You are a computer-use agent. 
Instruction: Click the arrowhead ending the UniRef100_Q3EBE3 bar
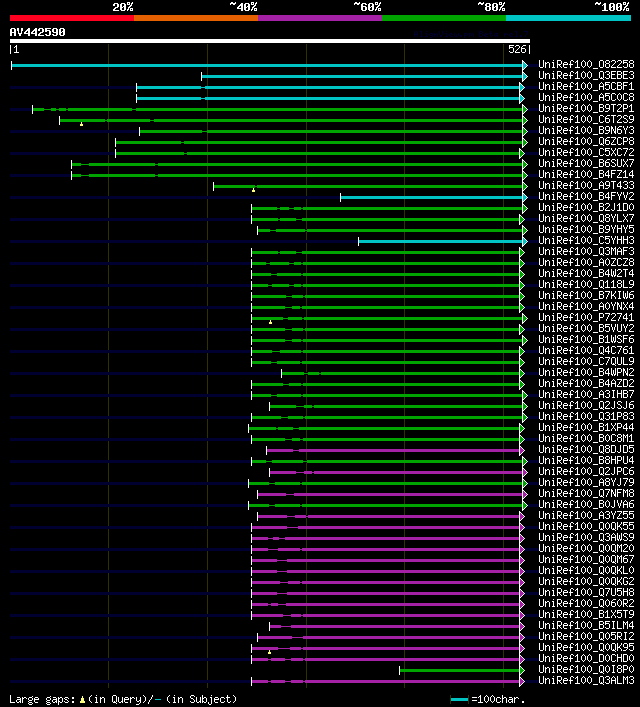[525, 76]
